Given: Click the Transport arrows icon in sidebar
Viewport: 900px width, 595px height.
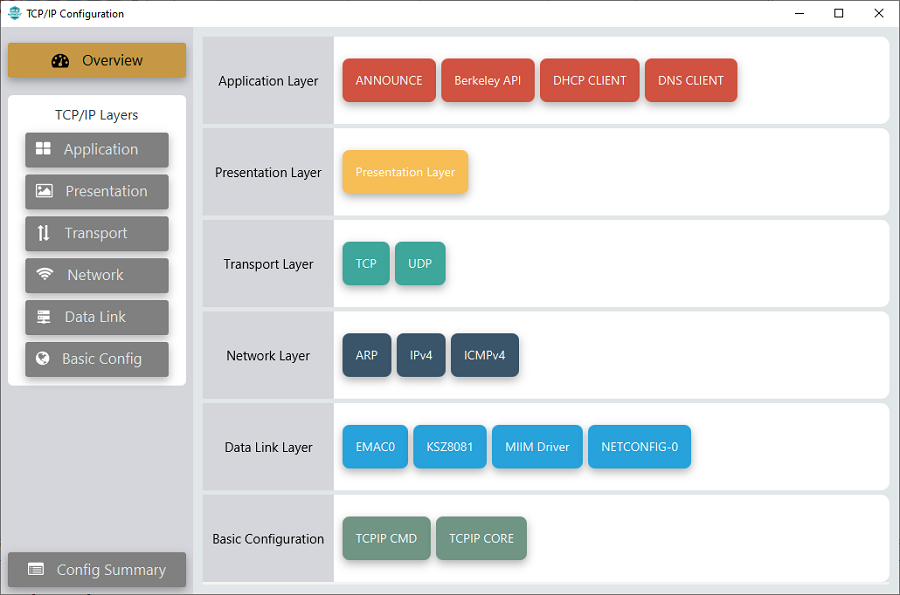Looking at the screenshot, I should 44,233.
